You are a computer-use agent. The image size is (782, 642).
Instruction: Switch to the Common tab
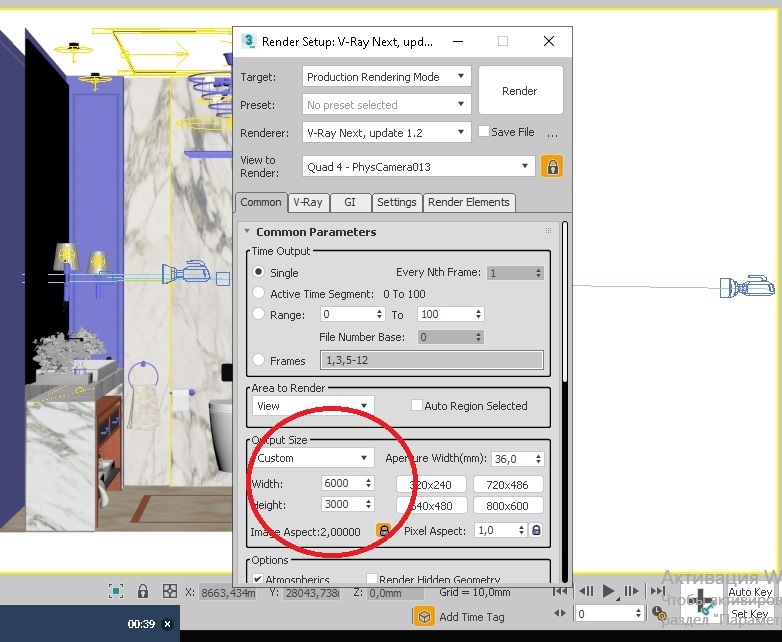[261, 202]
